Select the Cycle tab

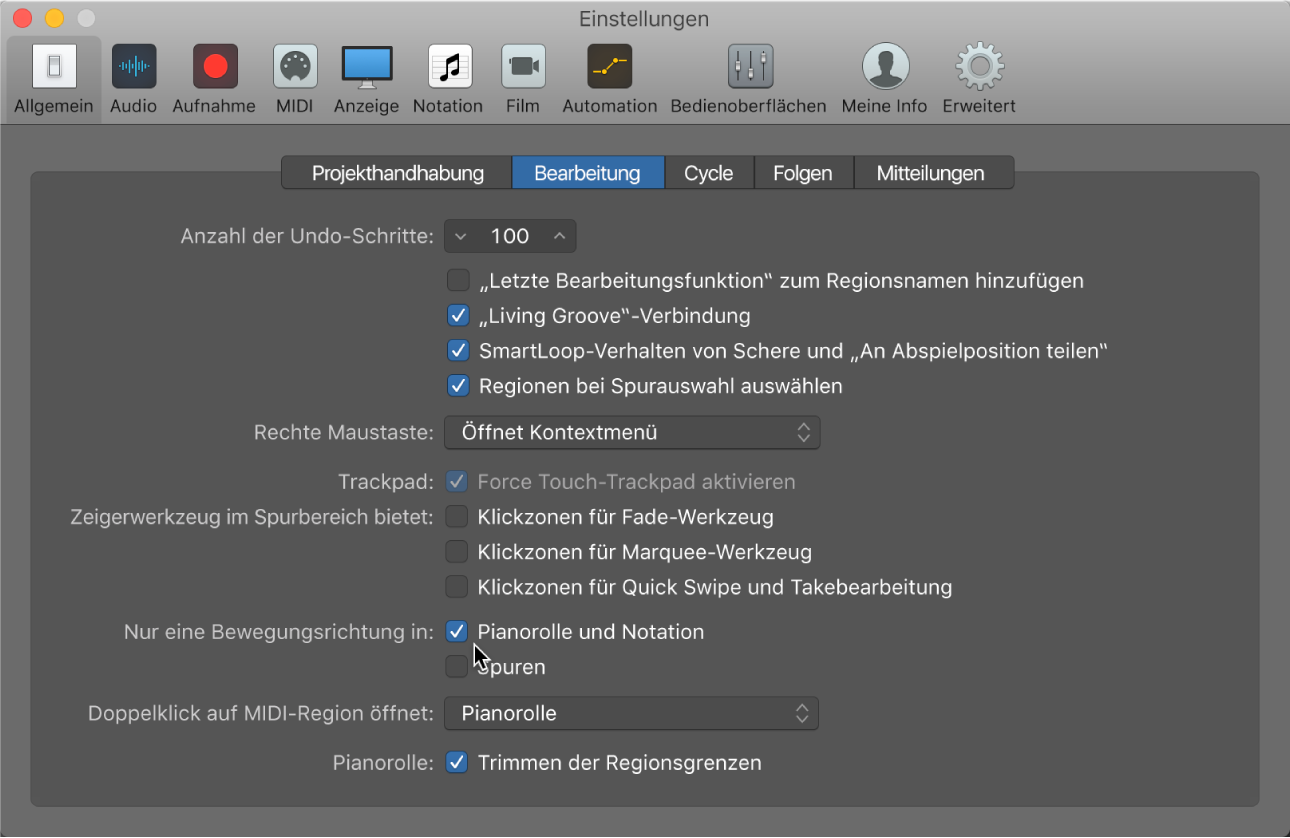[708, 173]
